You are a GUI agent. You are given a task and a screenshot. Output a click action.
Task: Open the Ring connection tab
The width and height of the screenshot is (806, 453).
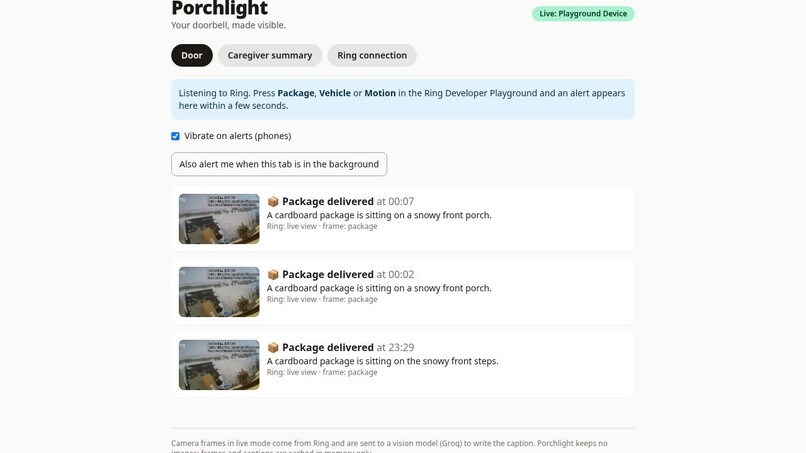[372, 55]
